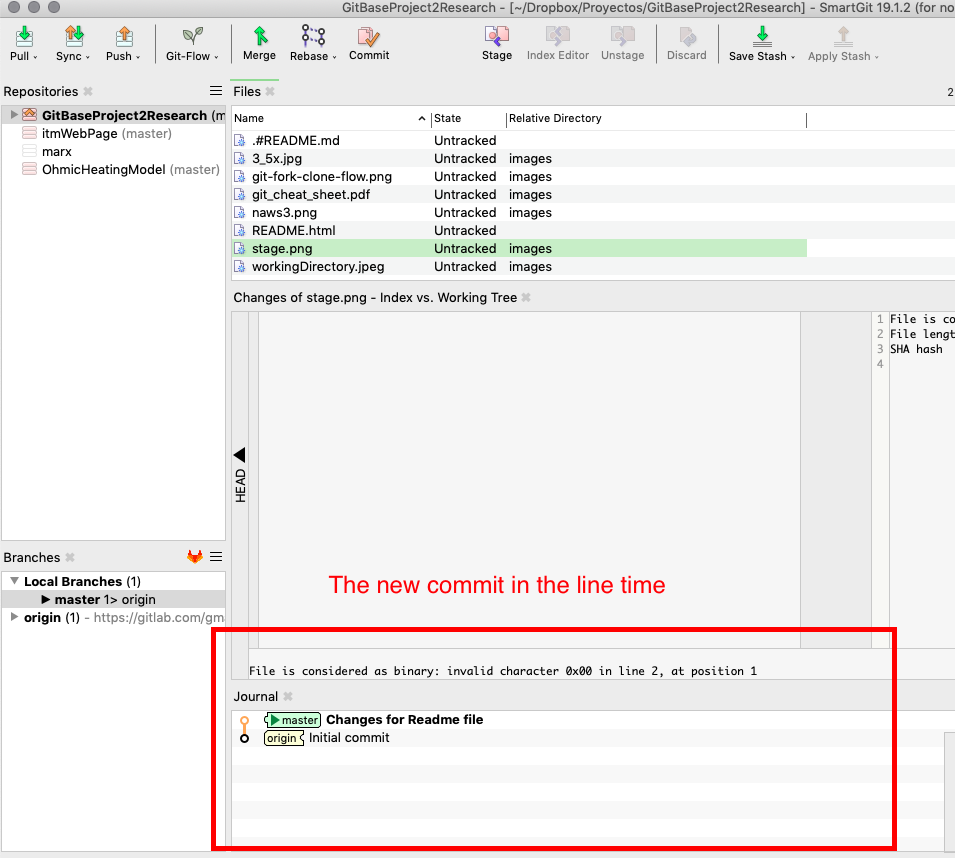Click the Save Stash icon
955x858 pixels.
761,38
